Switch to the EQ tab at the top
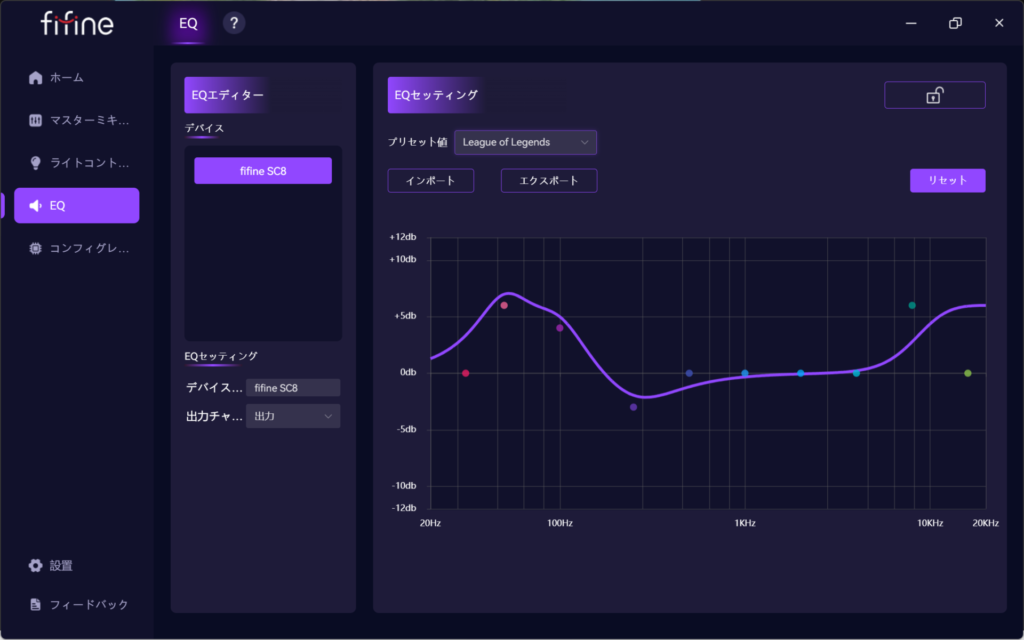 (187, 24)
